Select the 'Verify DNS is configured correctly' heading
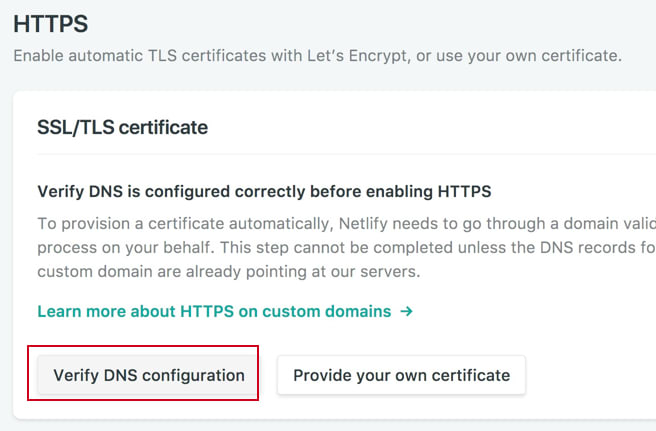Image resolution: width=656 pixels, height=431 pixels. (264, 192)
